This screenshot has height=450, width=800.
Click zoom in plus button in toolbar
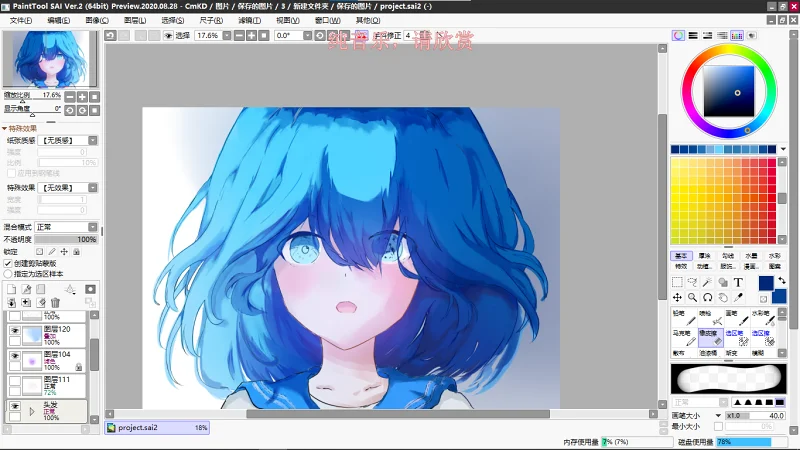click(252, 35)
